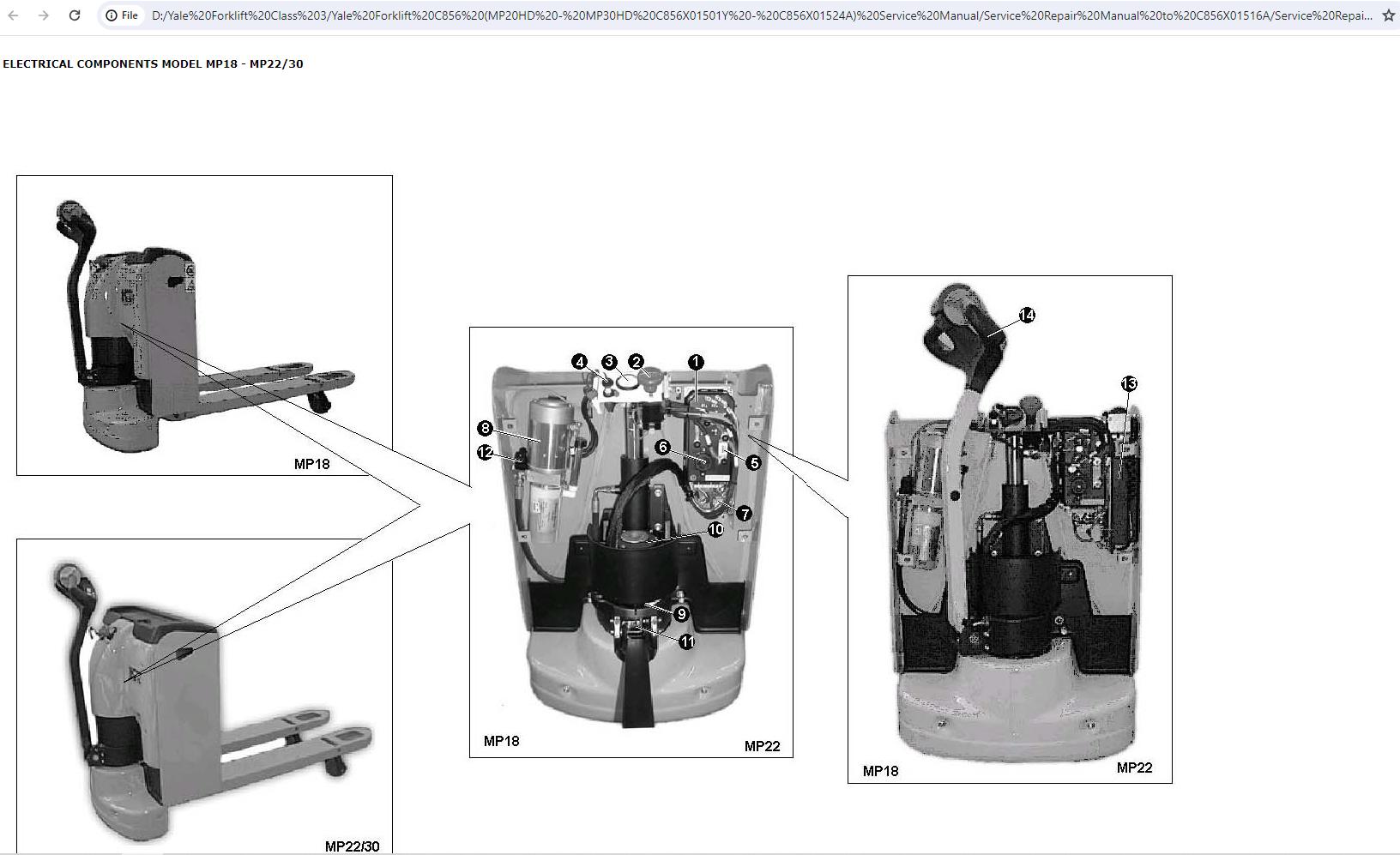Select callout number 7 in the diagram
The height and width of the screenshot is (855, 1400).
[744, 514]
